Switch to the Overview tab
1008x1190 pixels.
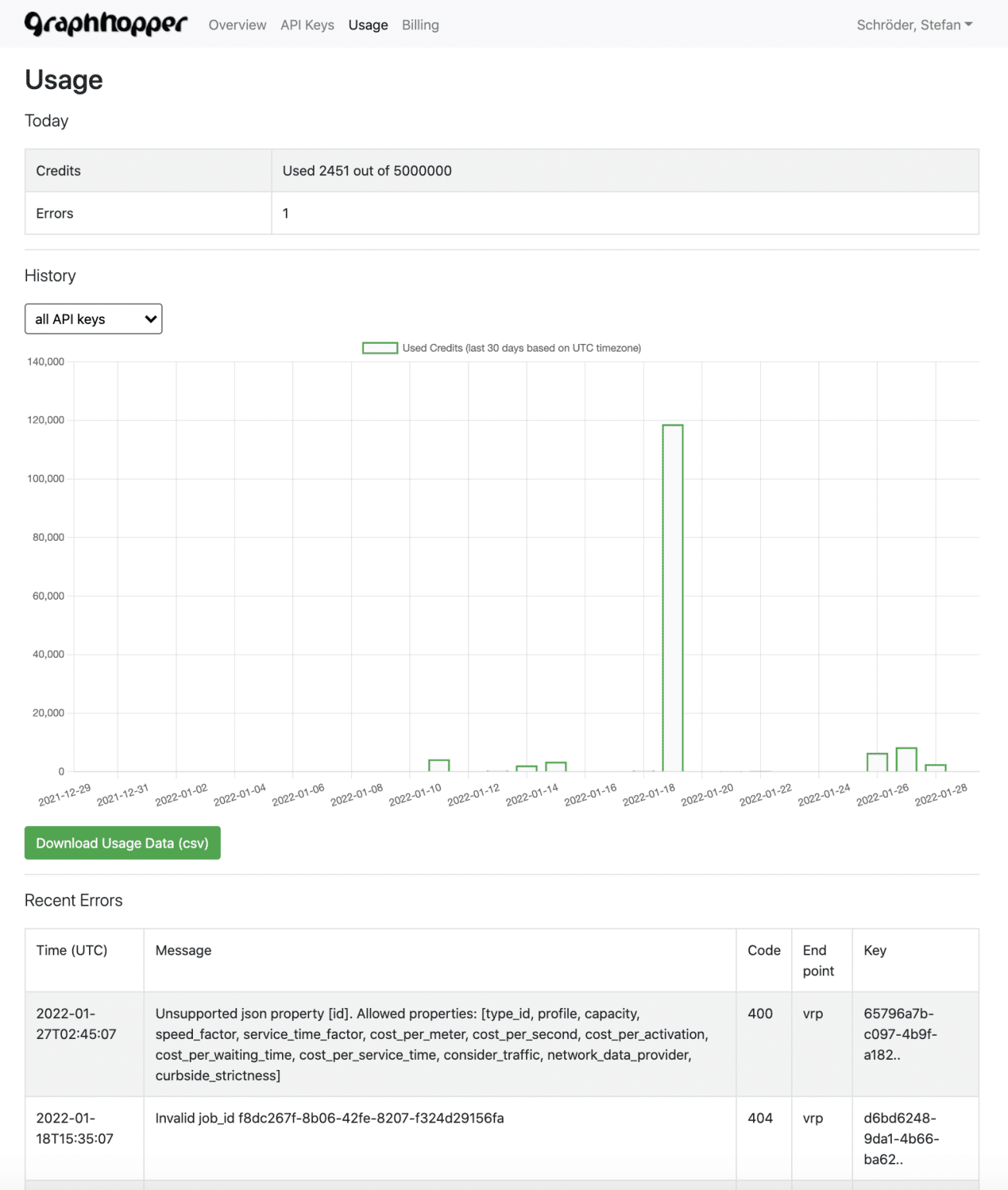[236, 24]
